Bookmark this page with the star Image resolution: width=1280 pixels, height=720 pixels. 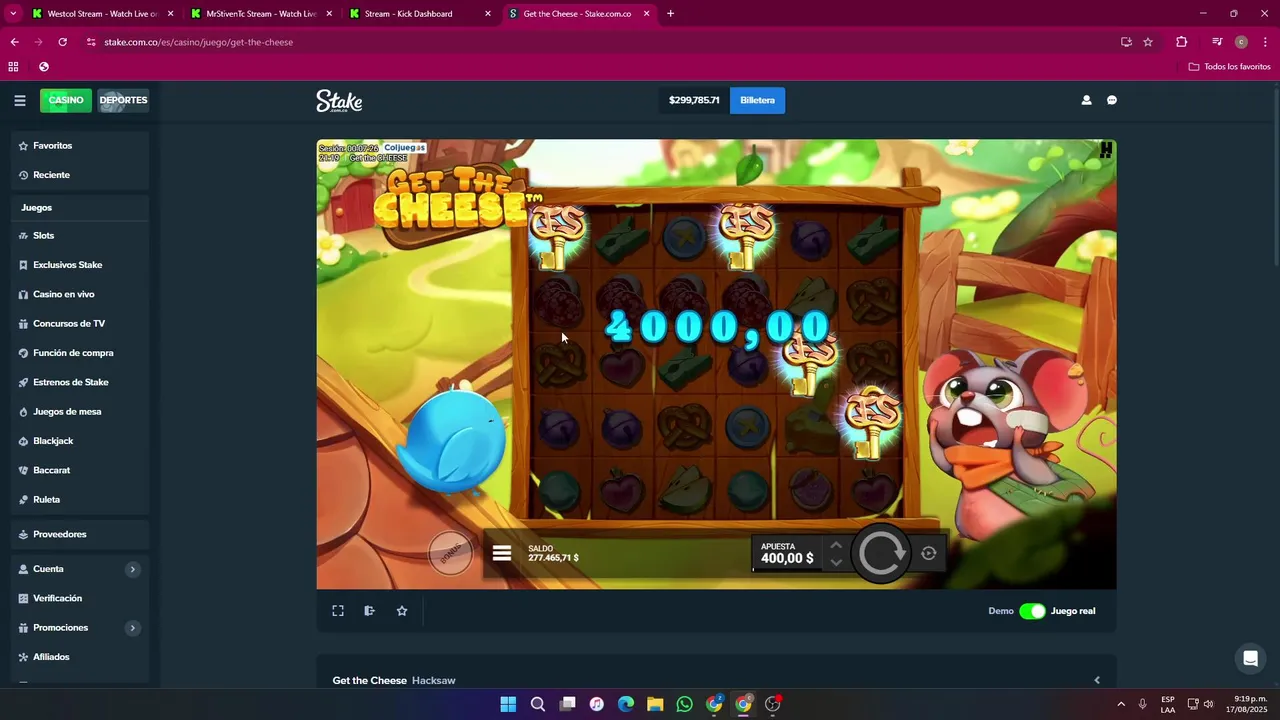coord(1148,42)
